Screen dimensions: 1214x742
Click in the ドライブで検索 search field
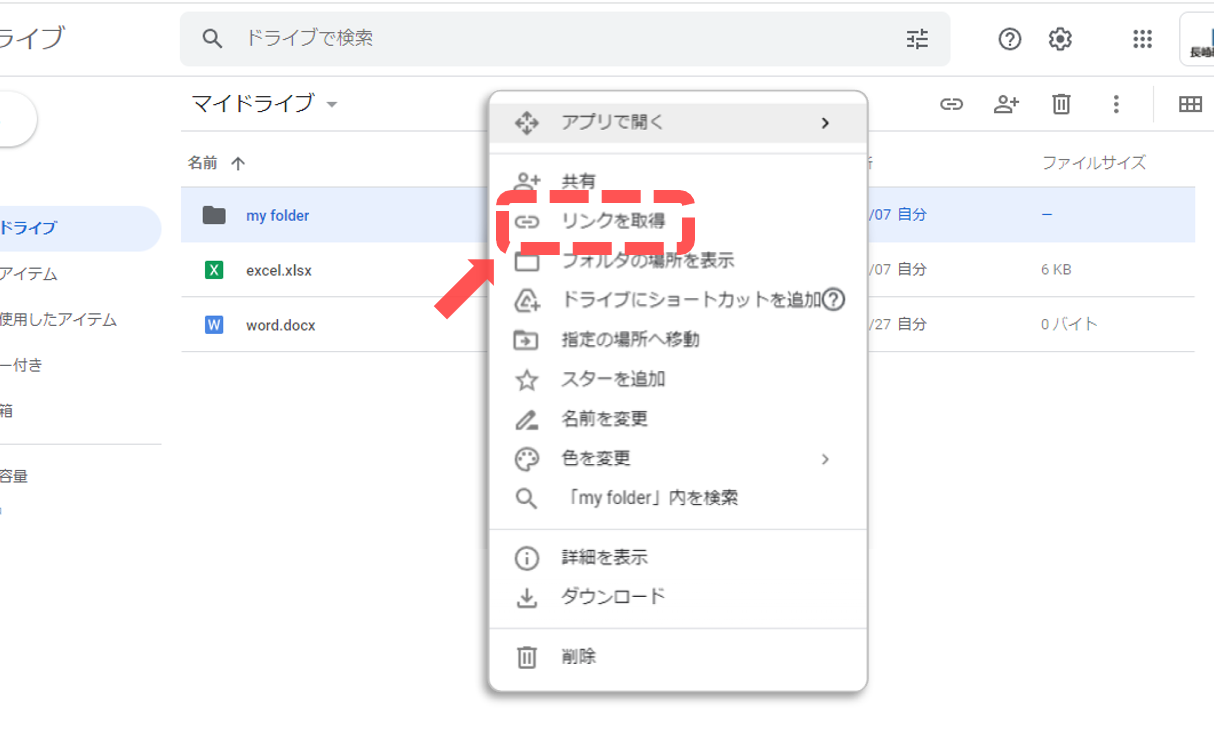[560, 39]
